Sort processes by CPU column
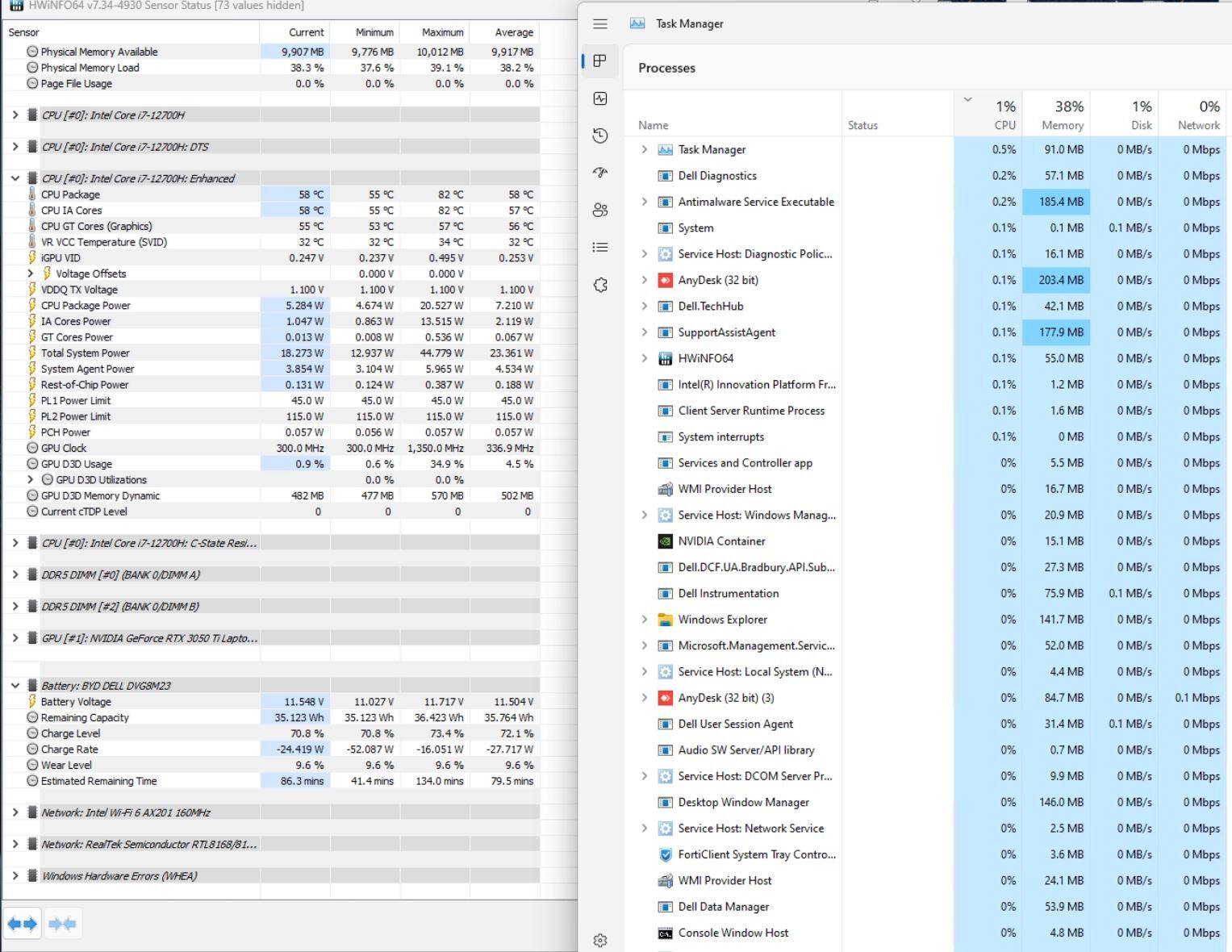Screen dimensions: 1232x952 point(988,114)
